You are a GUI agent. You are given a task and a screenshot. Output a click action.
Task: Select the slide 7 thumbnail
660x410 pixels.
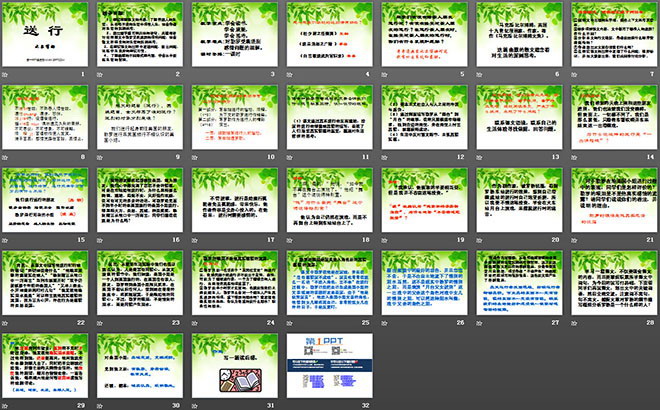click(615, 34)
